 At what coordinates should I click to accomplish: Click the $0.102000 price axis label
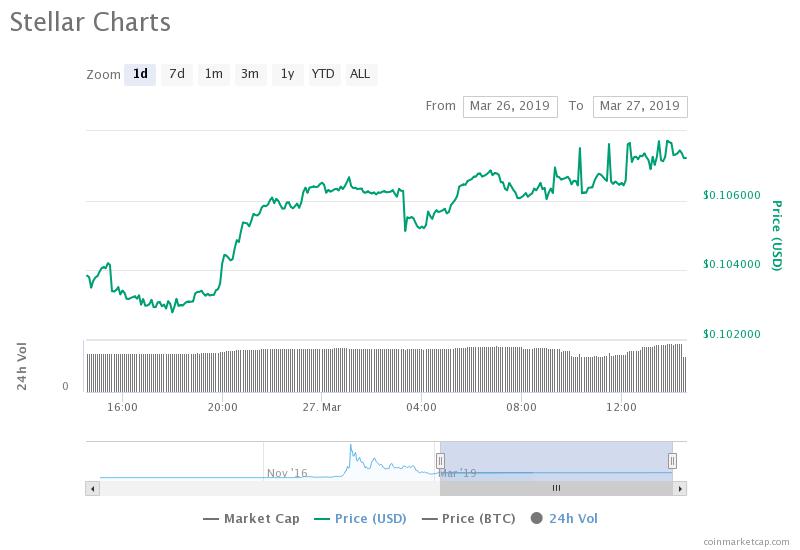pos(732,334)
